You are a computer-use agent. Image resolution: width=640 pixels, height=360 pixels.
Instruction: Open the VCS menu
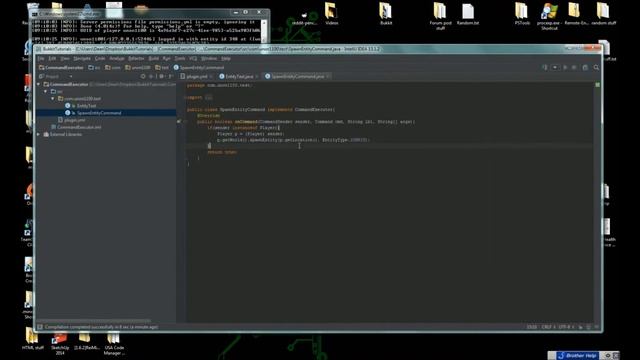pyautogui.click(x=193, y=58)
